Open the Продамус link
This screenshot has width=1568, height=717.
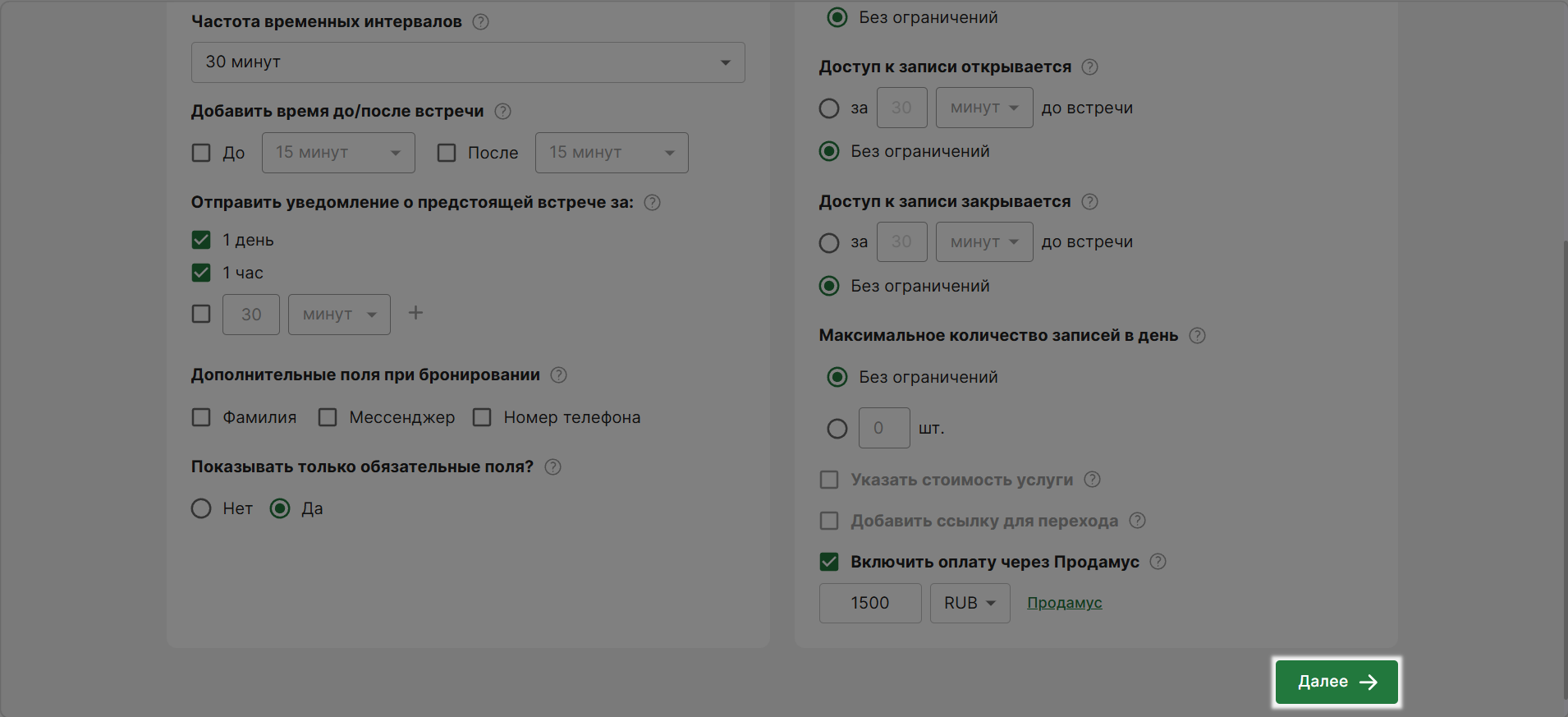1064,603
